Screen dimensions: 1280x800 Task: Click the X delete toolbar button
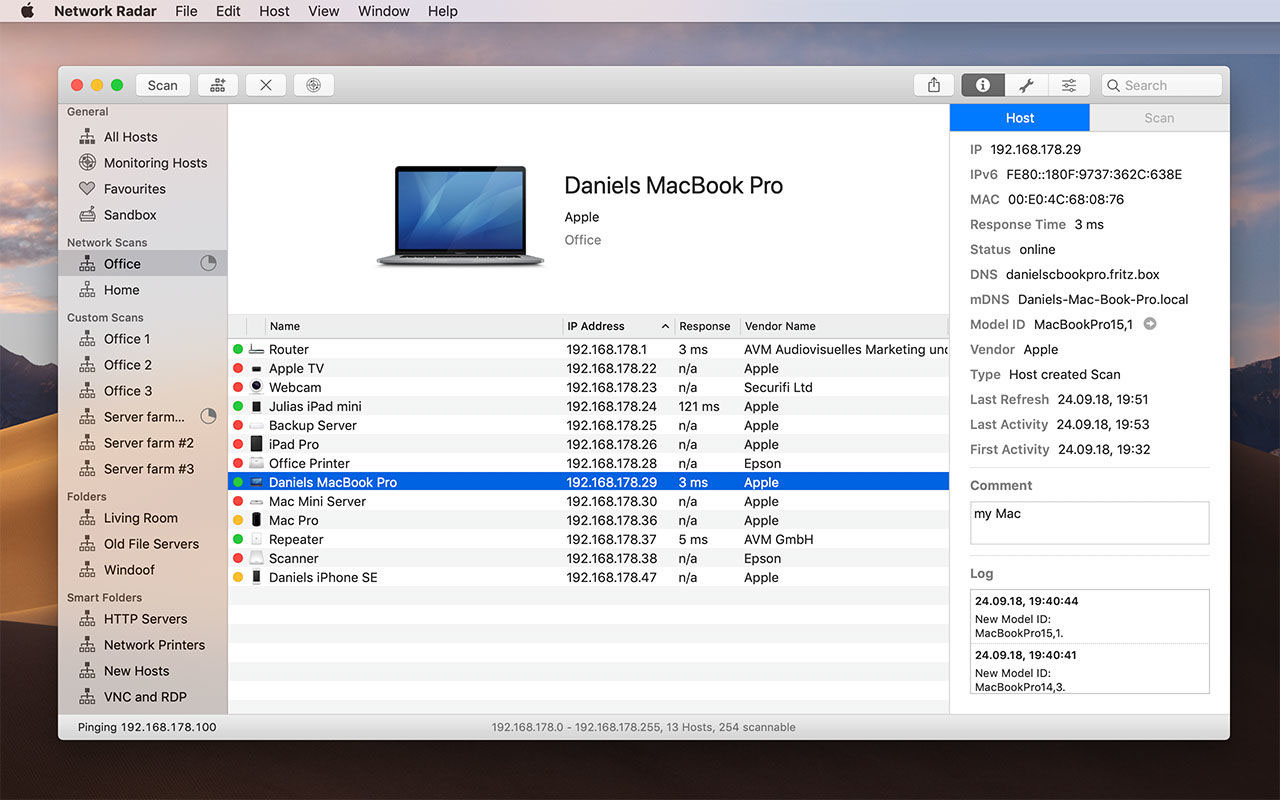click(266, 85)
